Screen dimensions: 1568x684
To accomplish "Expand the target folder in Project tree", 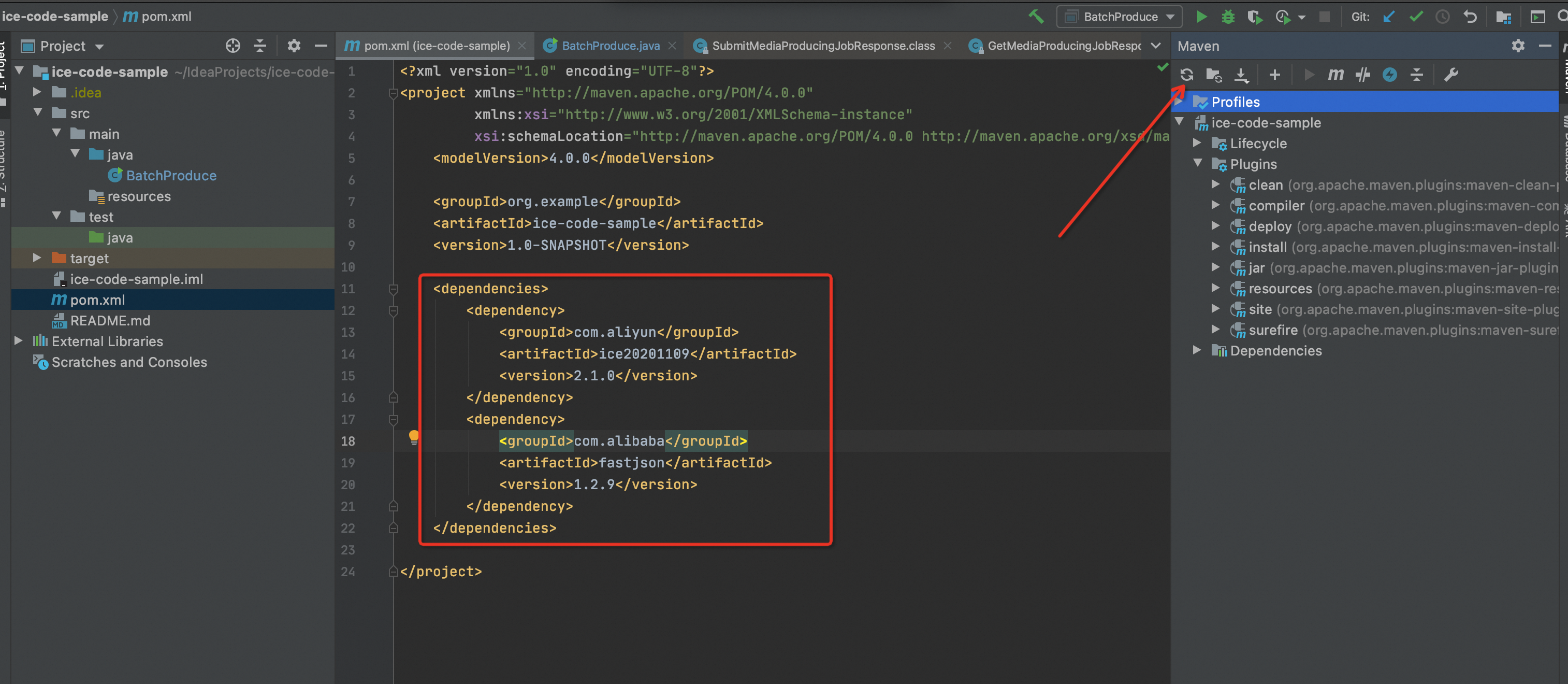I will pos(37,258).
